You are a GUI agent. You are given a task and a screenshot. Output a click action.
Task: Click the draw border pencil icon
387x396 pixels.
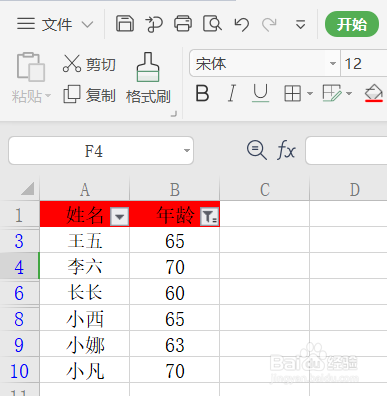coord(332,93)
